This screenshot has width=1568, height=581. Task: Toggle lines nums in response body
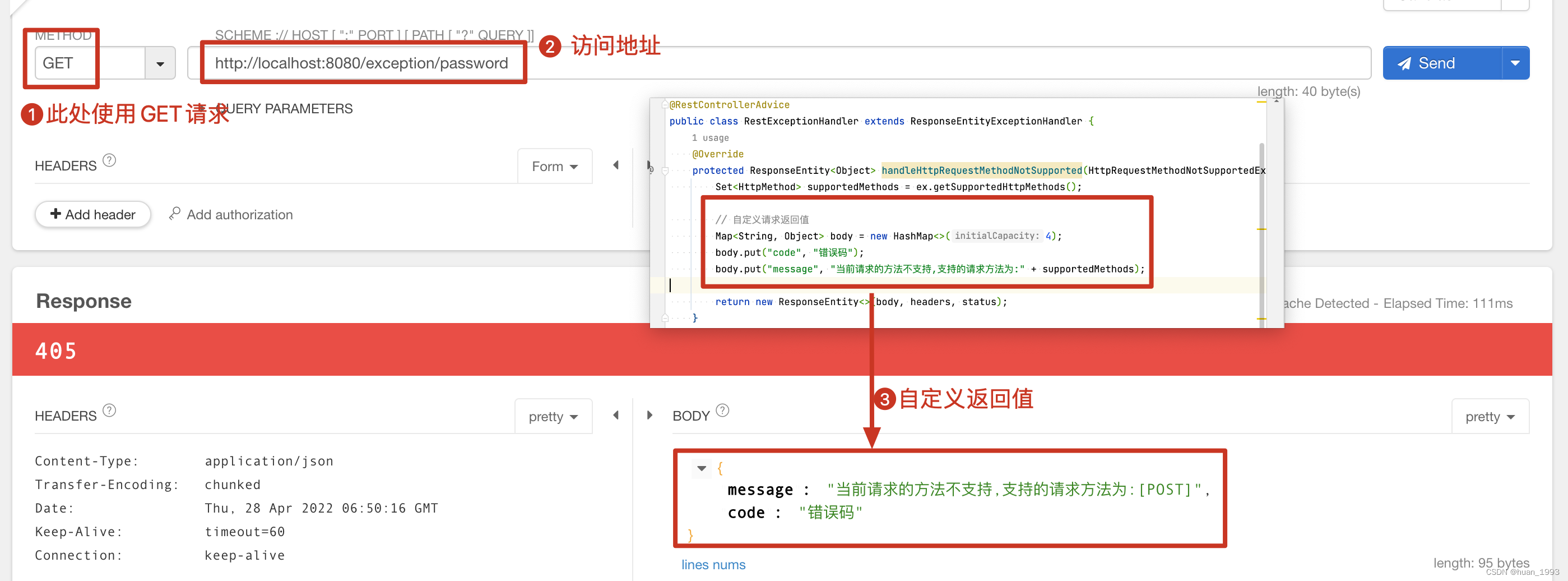(x=713, y=565)
